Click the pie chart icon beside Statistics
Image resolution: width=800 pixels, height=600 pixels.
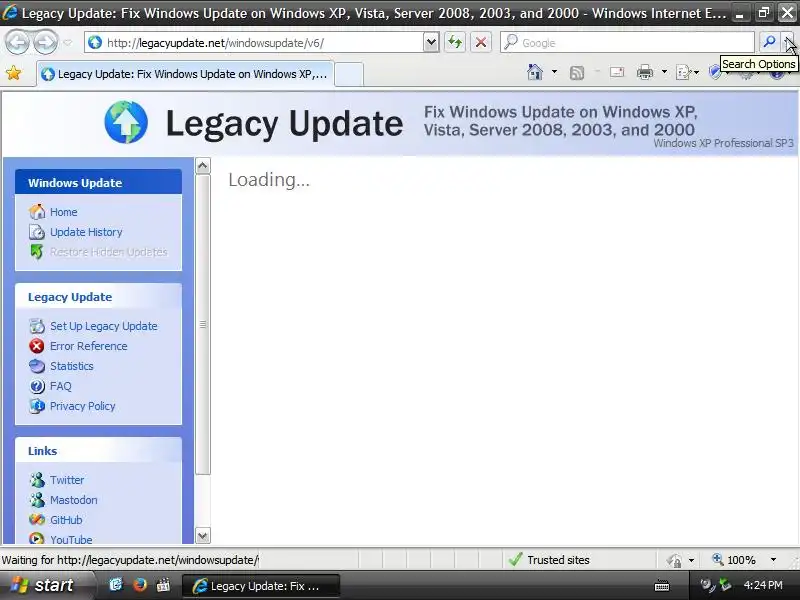pos(37,366)
